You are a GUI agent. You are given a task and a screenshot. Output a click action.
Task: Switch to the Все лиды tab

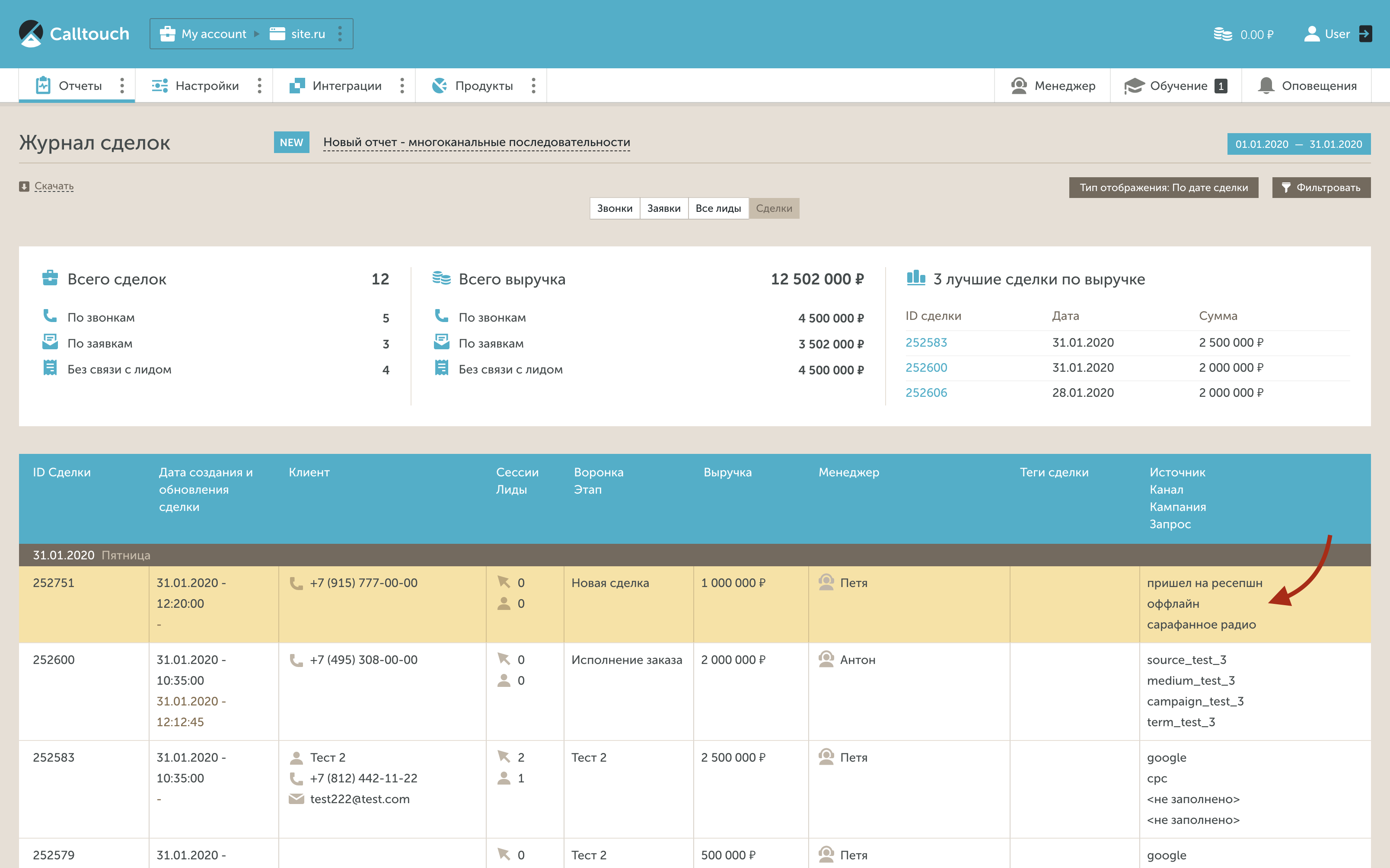click(x=718, y=208)
